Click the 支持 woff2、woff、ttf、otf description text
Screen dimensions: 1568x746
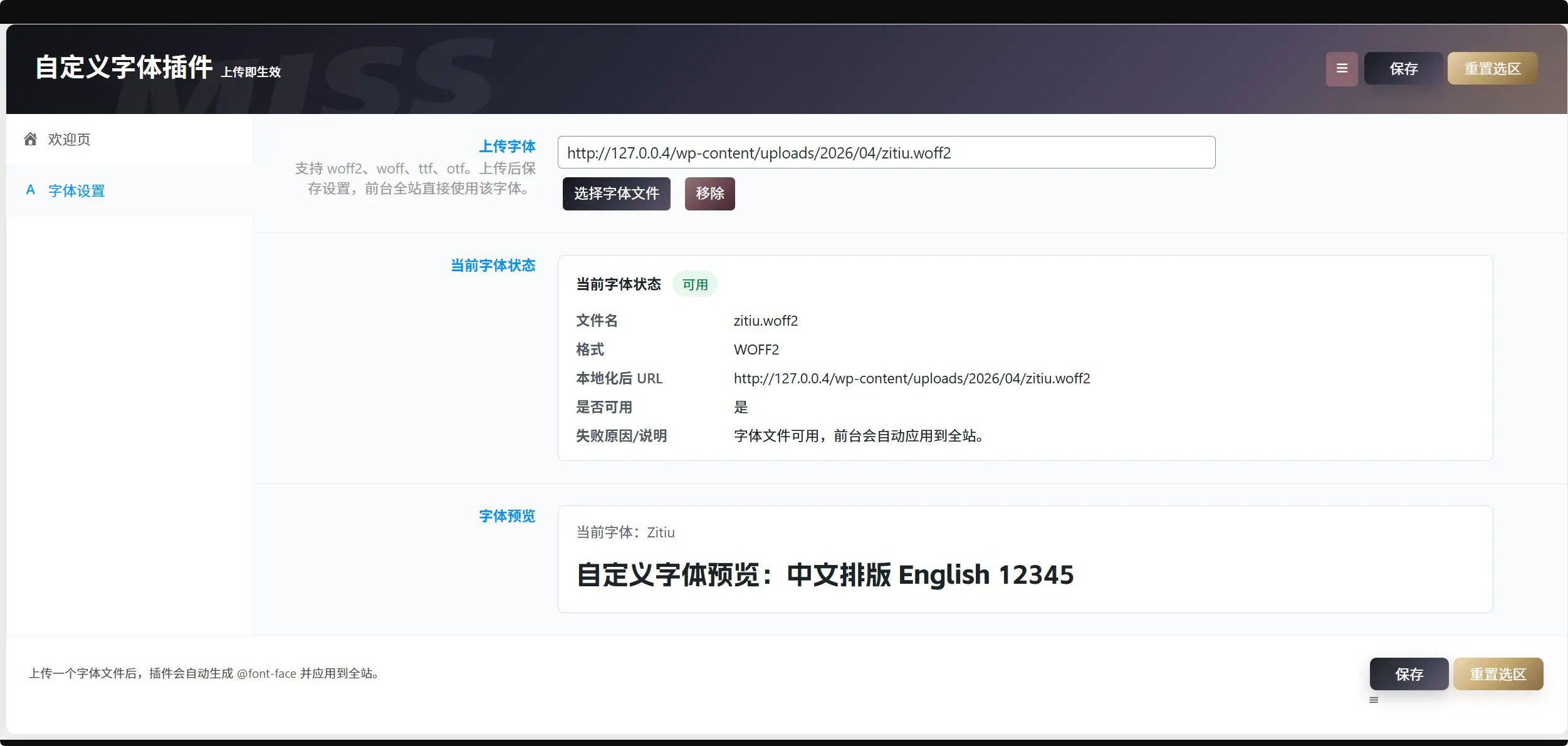(416, 179)
